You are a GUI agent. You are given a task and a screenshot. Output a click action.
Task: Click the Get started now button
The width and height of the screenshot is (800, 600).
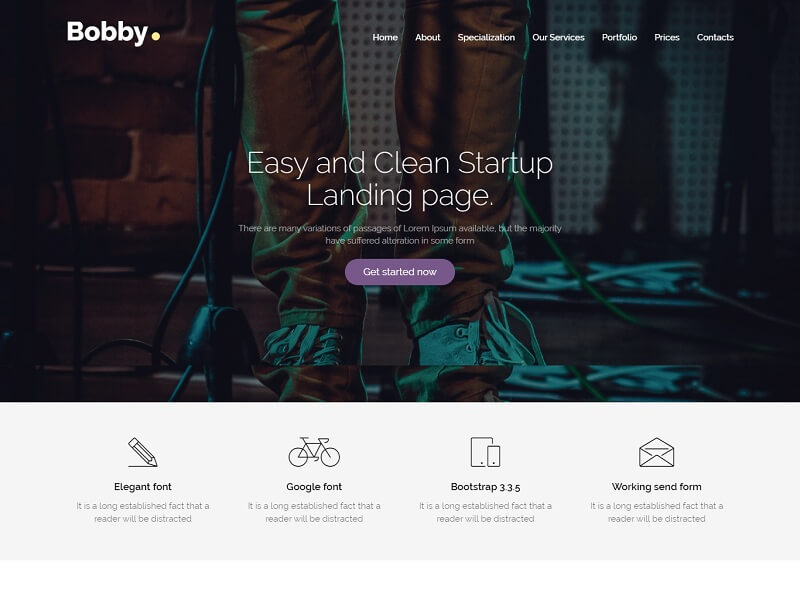coord(400,272)
